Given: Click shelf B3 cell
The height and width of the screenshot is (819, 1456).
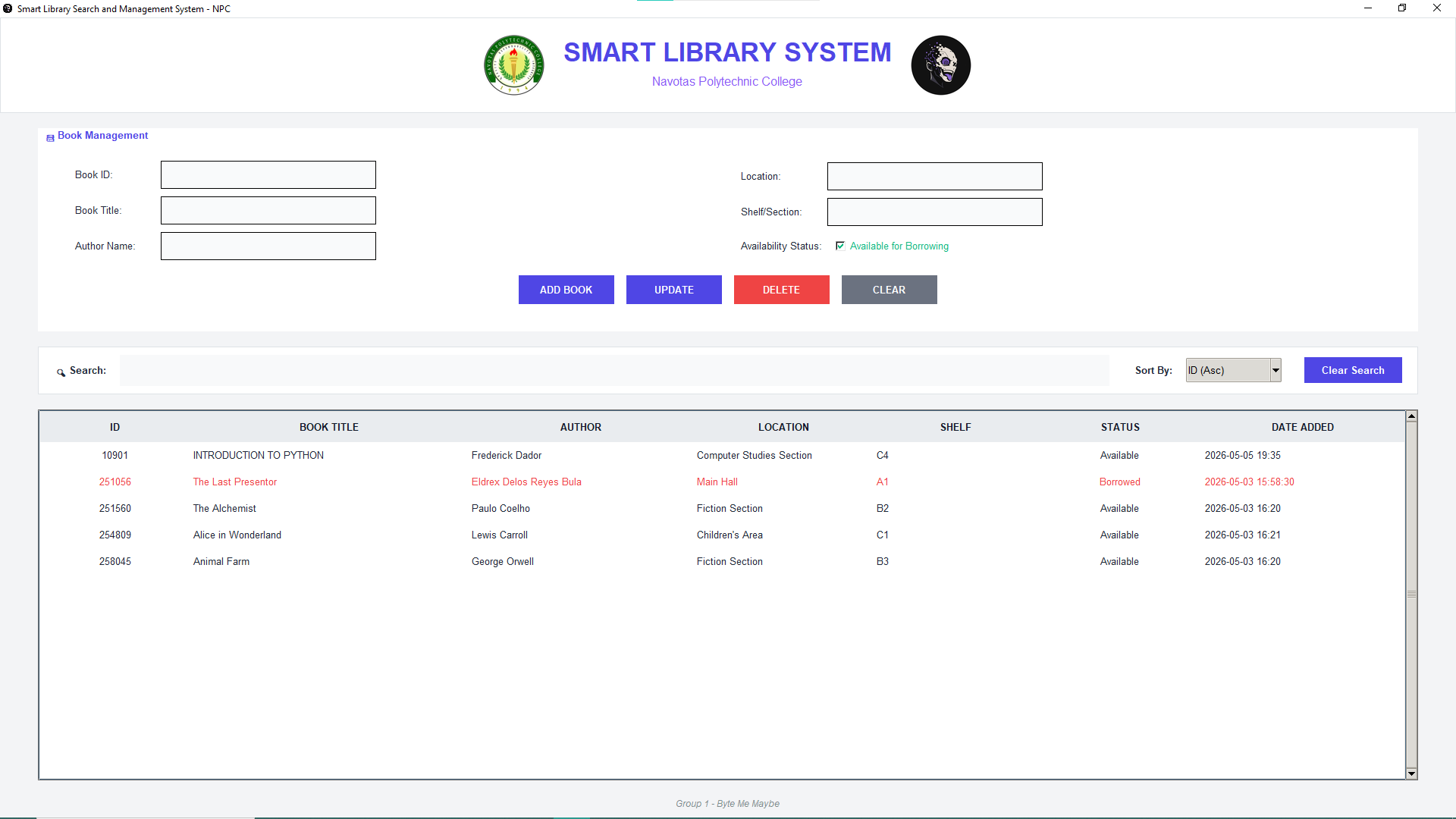Looking at the screenshot, I should pos(883,561).
